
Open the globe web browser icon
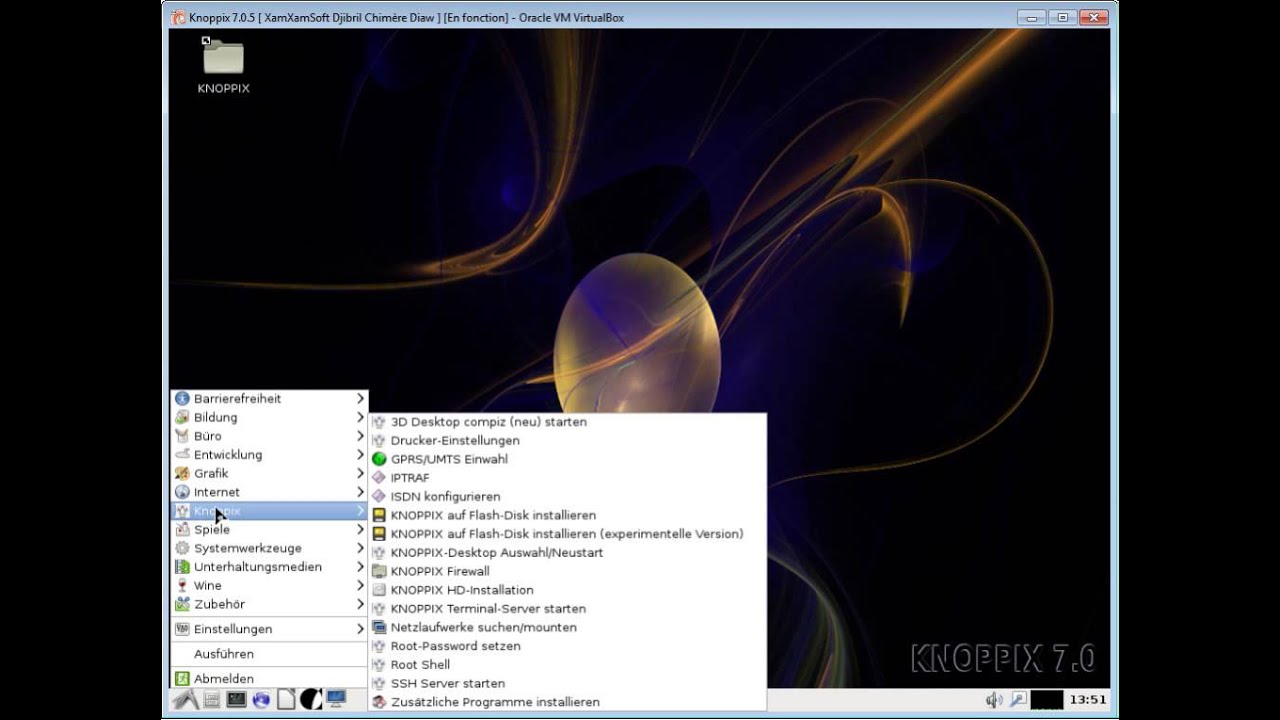261,699
